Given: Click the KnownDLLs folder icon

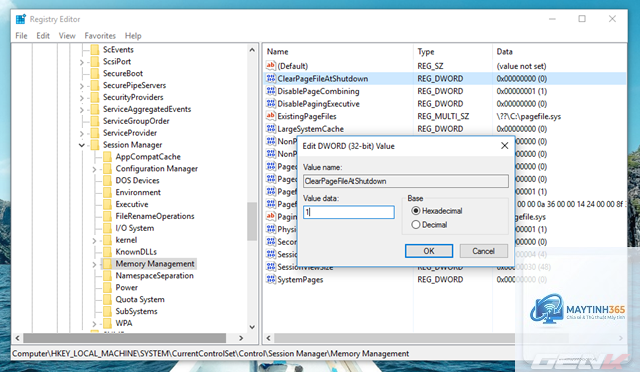Looking at the screenshot, I should (107, 252).
